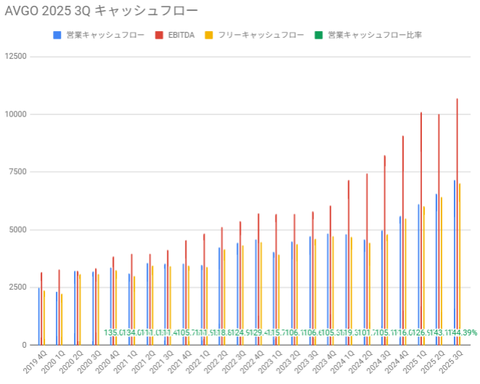Click the yellow free cash flow bar for 2020 1Q
This screenshot has width=480, height=384.
coord(62,319)
